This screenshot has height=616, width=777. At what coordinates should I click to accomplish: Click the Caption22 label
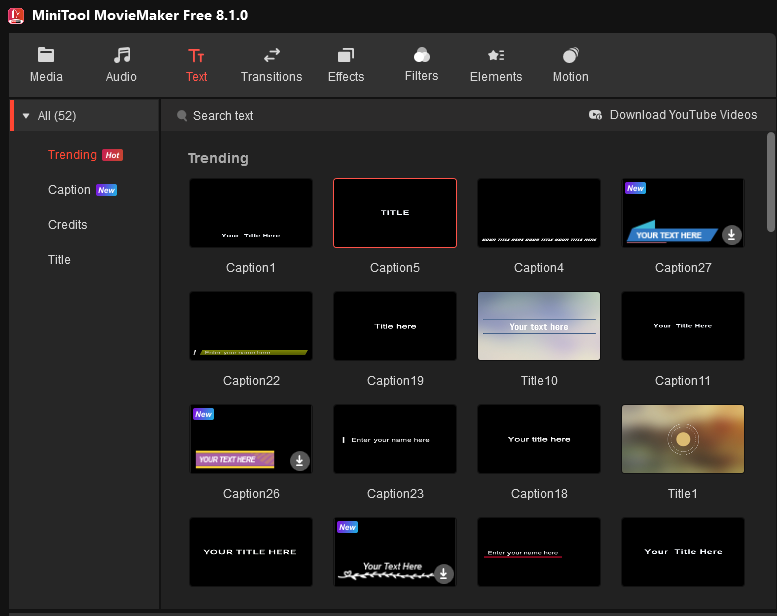(x=251, y=381)
